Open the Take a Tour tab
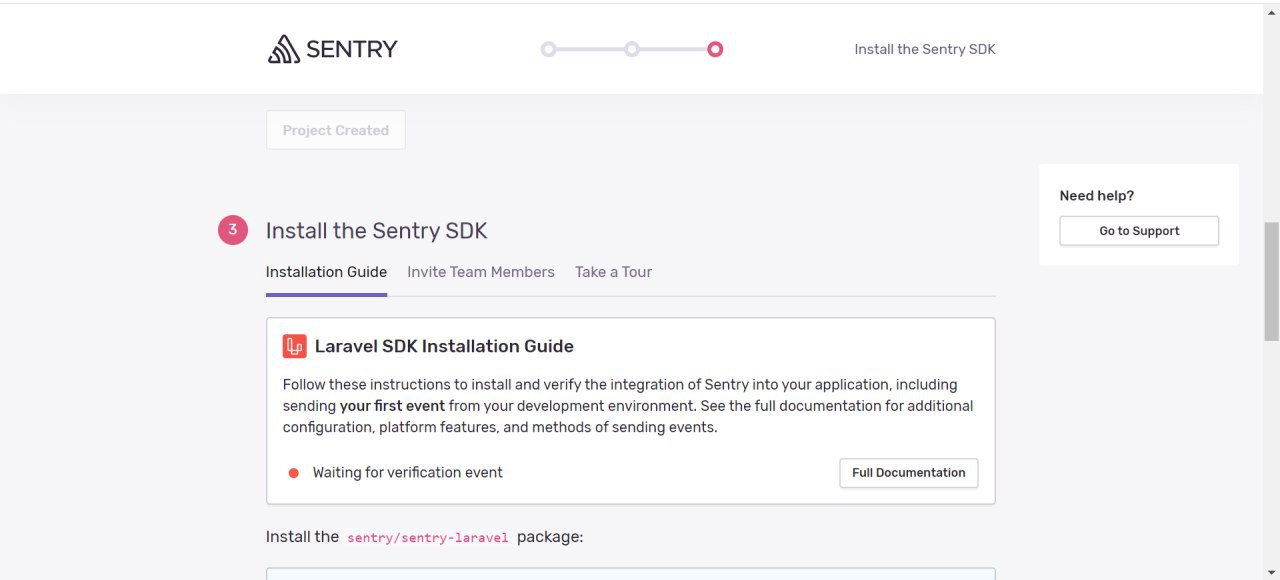The width and height of the screenshot is (1280, 580). 613,272
